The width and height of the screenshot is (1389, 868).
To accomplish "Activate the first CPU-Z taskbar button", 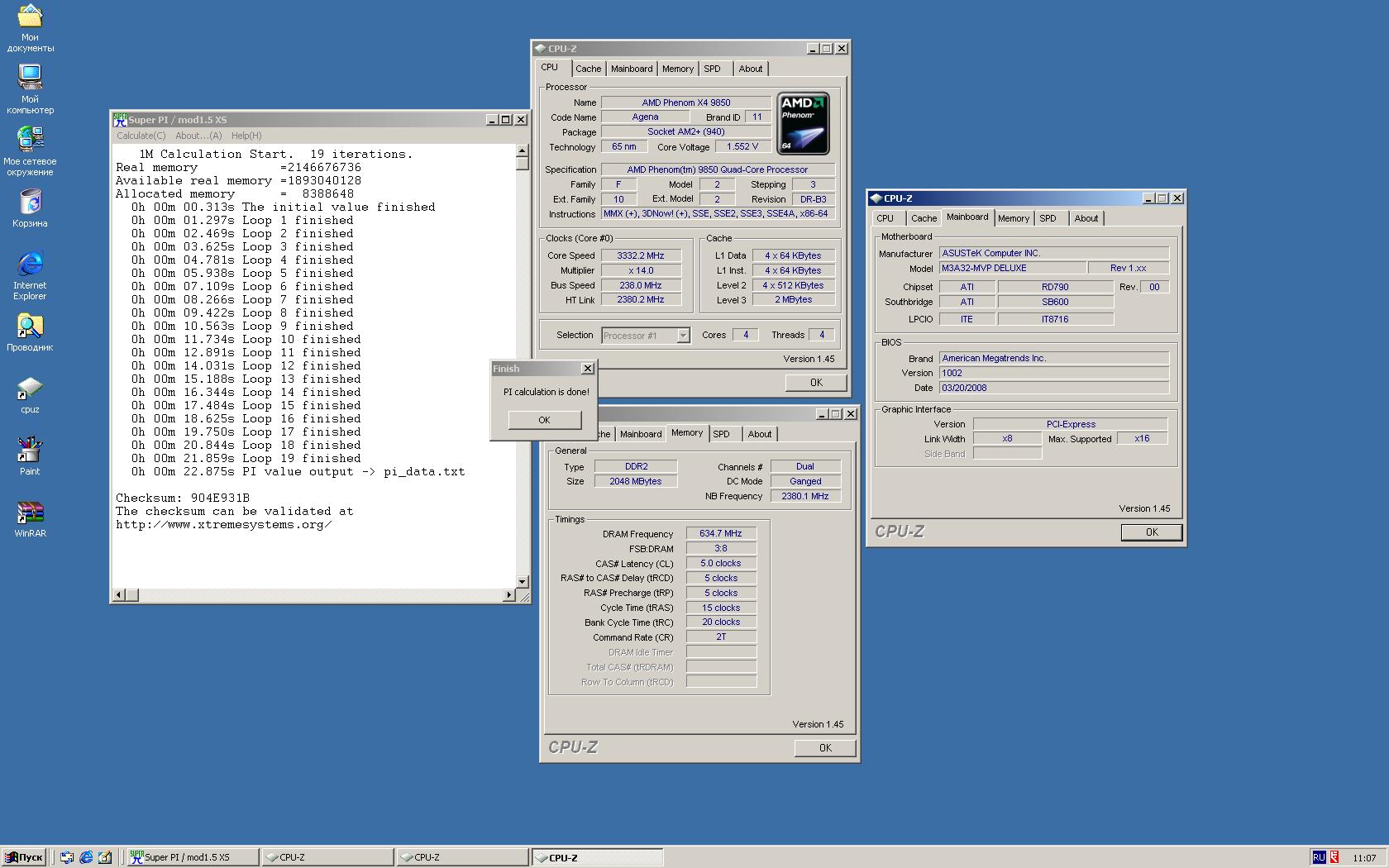I will [x=327, y=857].
